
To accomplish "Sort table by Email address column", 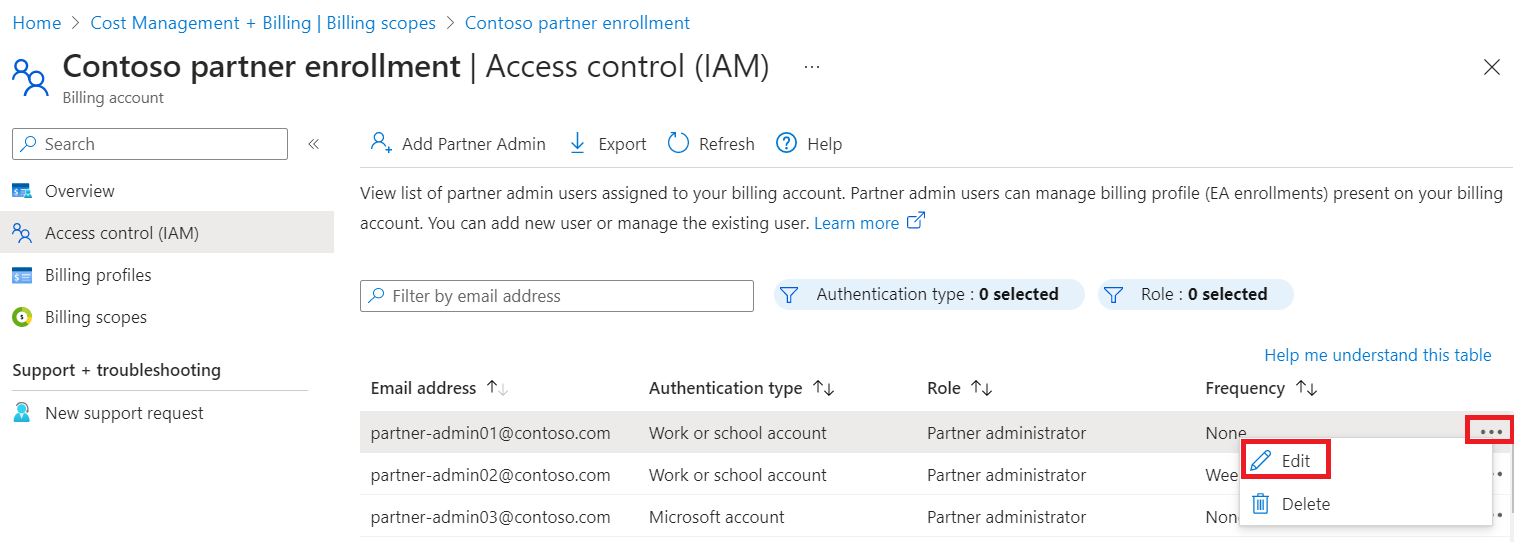I will pos(497,388).
